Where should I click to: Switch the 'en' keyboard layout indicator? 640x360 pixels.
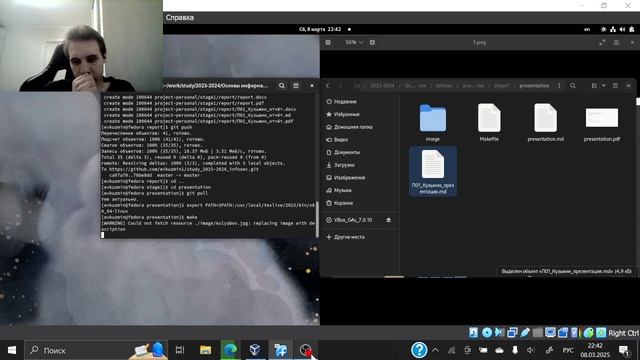tap(587, 29)
